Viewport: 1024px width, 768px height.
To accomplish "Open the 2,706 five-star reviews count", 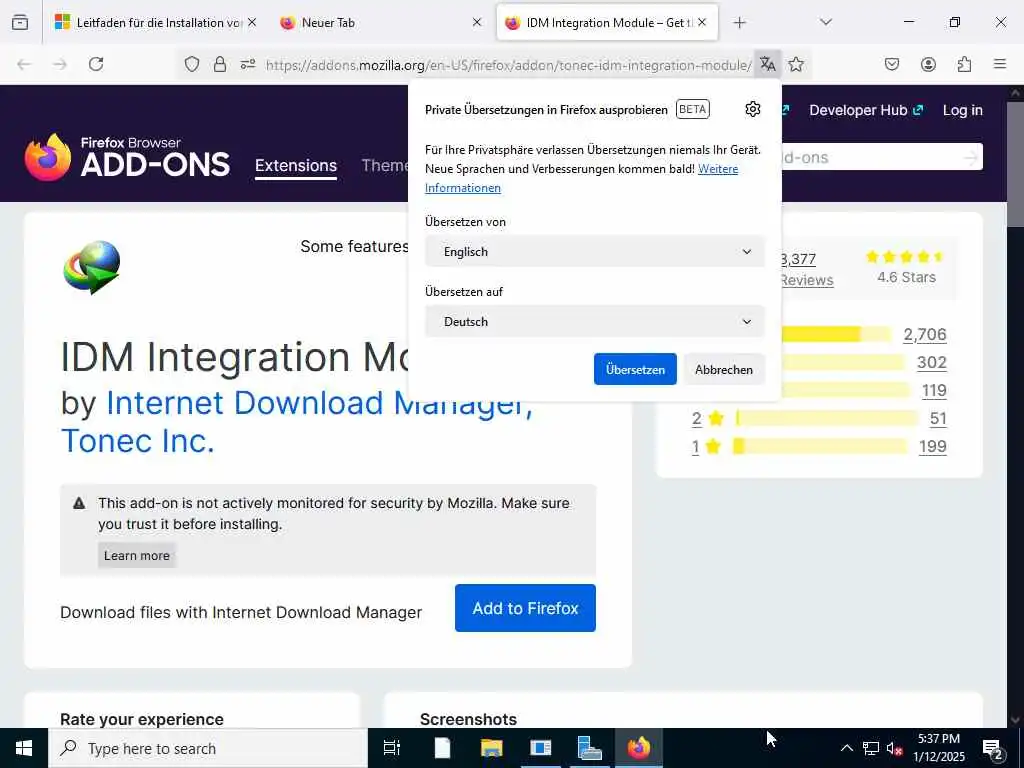I will click(x=924, y=335).
